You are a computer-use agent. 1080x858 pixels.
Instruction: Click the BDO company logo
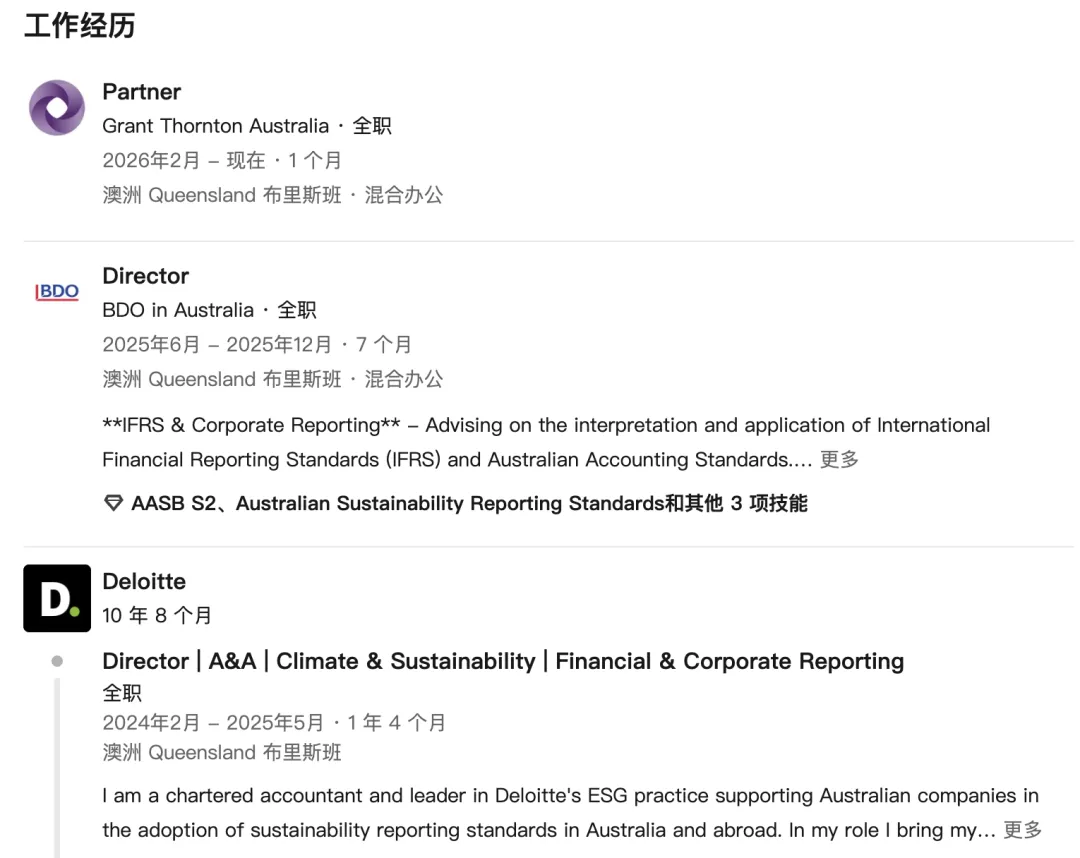57,292
